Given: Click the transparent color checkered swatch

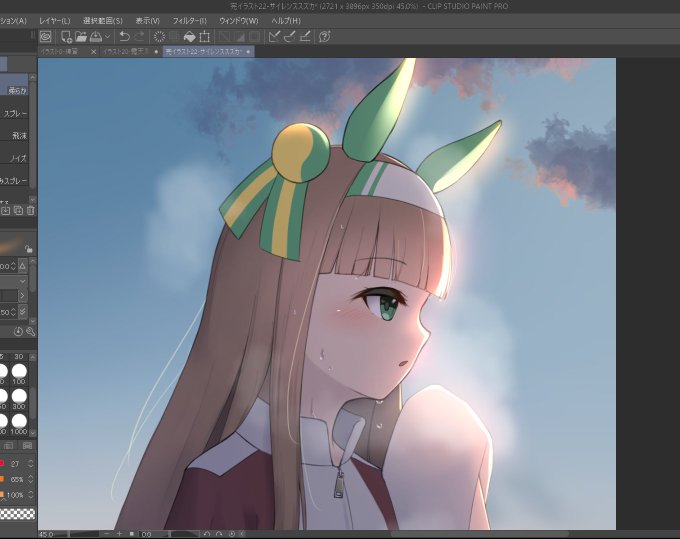Looking at the screenshot, I should coord(17,514).
